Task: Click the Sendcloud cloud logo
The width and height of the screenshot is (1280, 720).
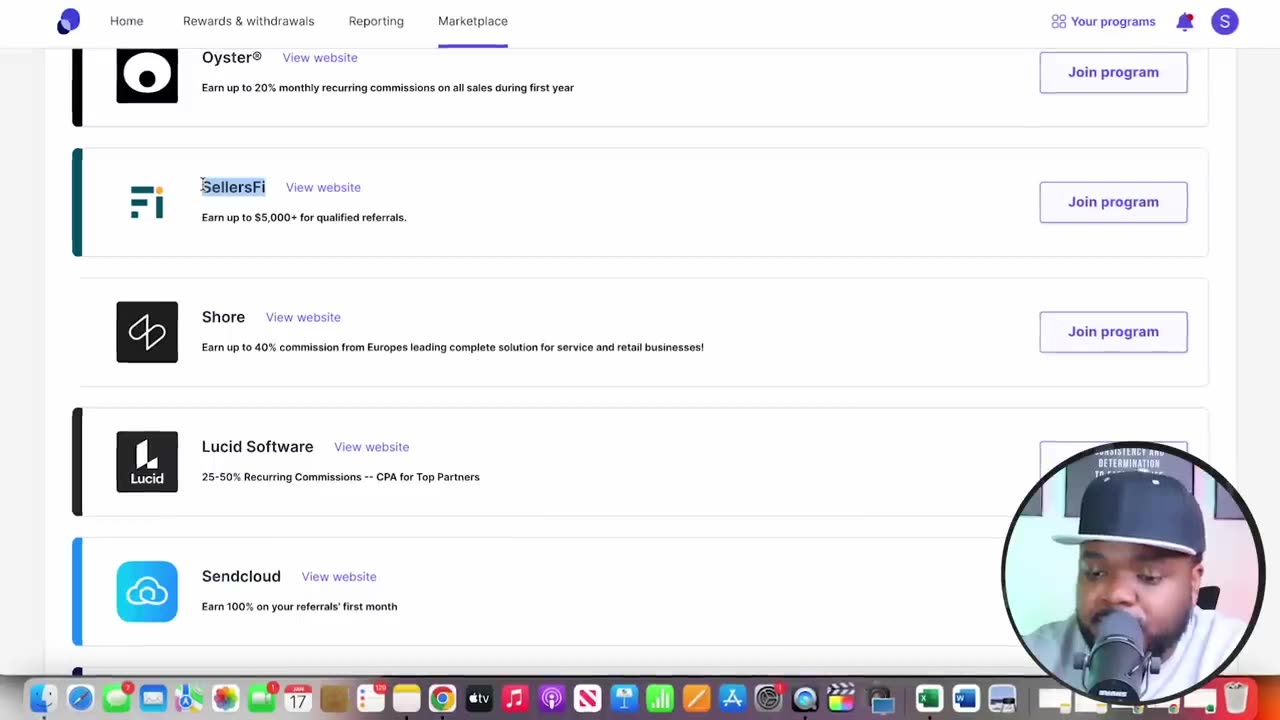Action: coord(147,591)
